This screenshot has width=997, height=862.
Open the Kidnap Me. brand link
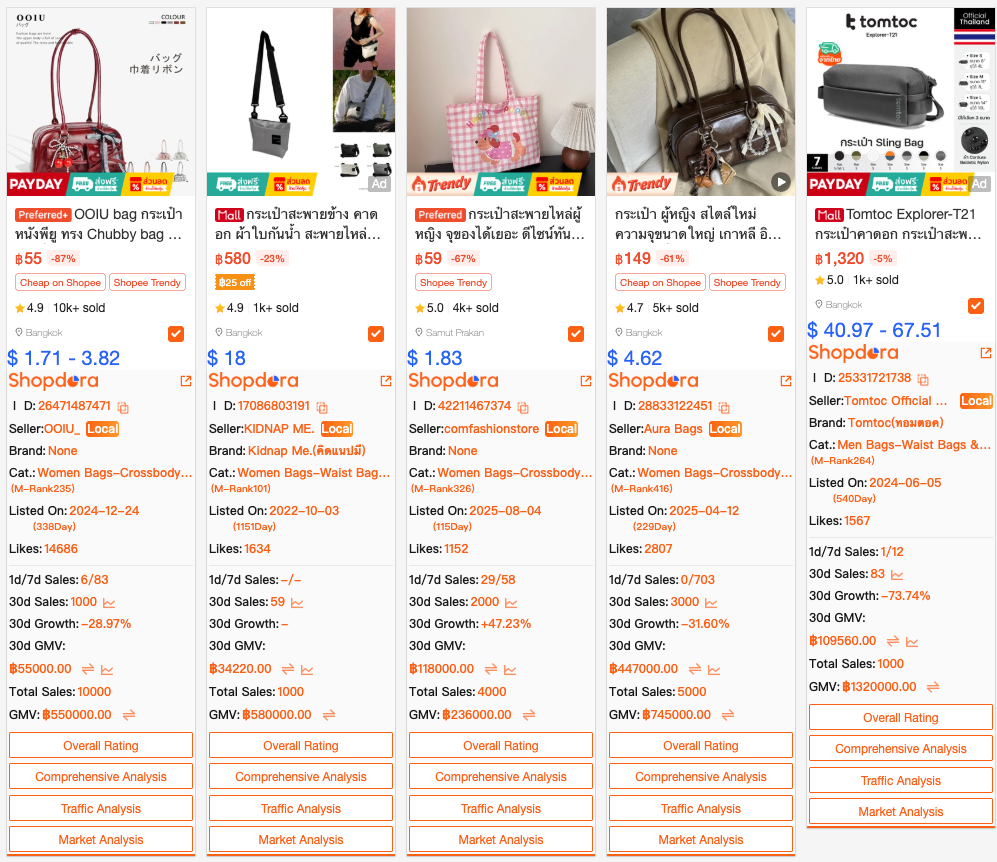tap(306, 451)
